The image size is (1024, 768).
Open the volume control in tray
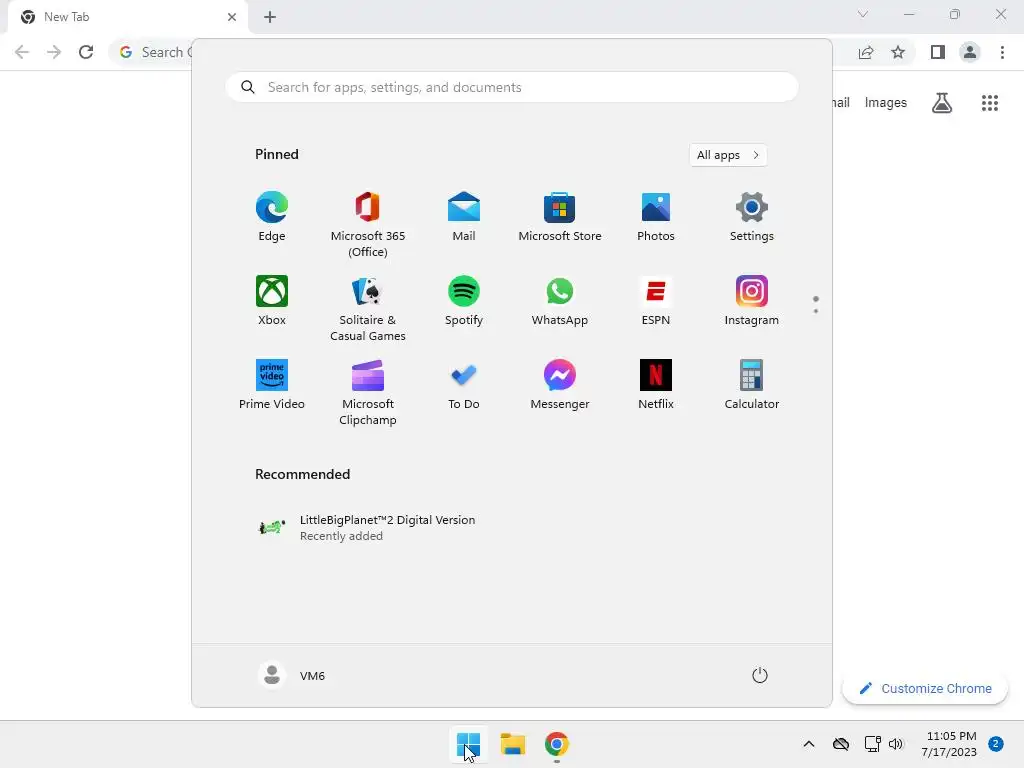[896, 744]
